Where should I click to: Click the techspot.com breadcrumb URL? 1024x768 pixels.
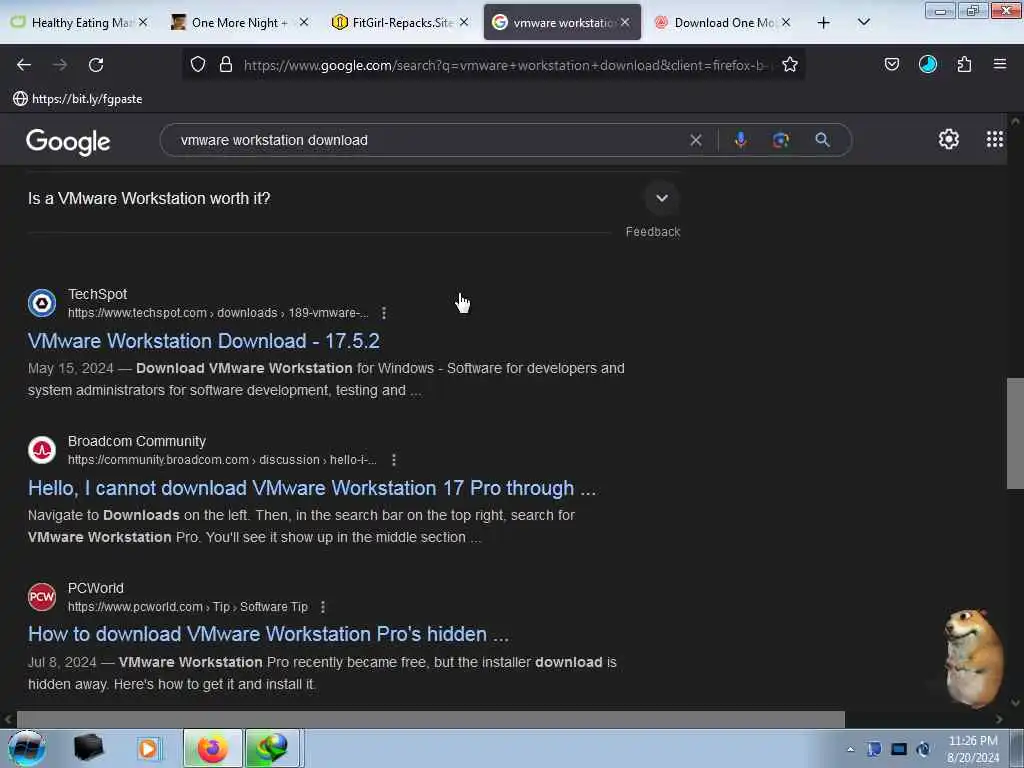tap(218, 313)
